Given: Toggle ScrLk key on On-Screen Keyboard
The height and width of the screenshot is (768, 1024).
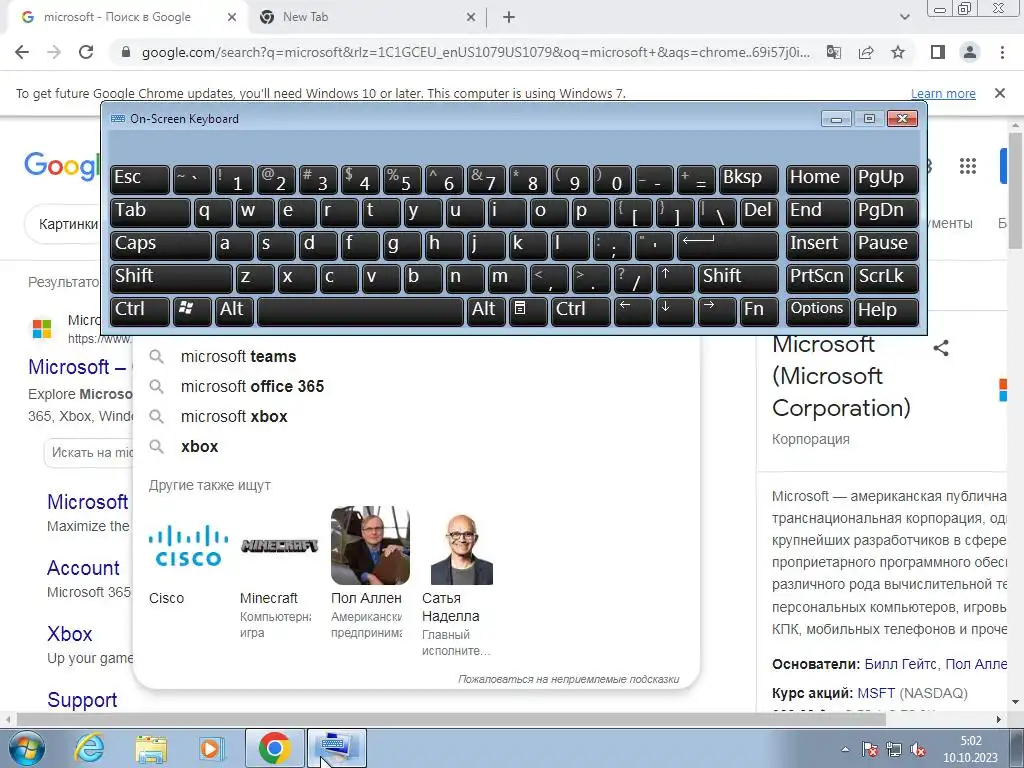Looking at the screenshot, I should coord(886,278).
